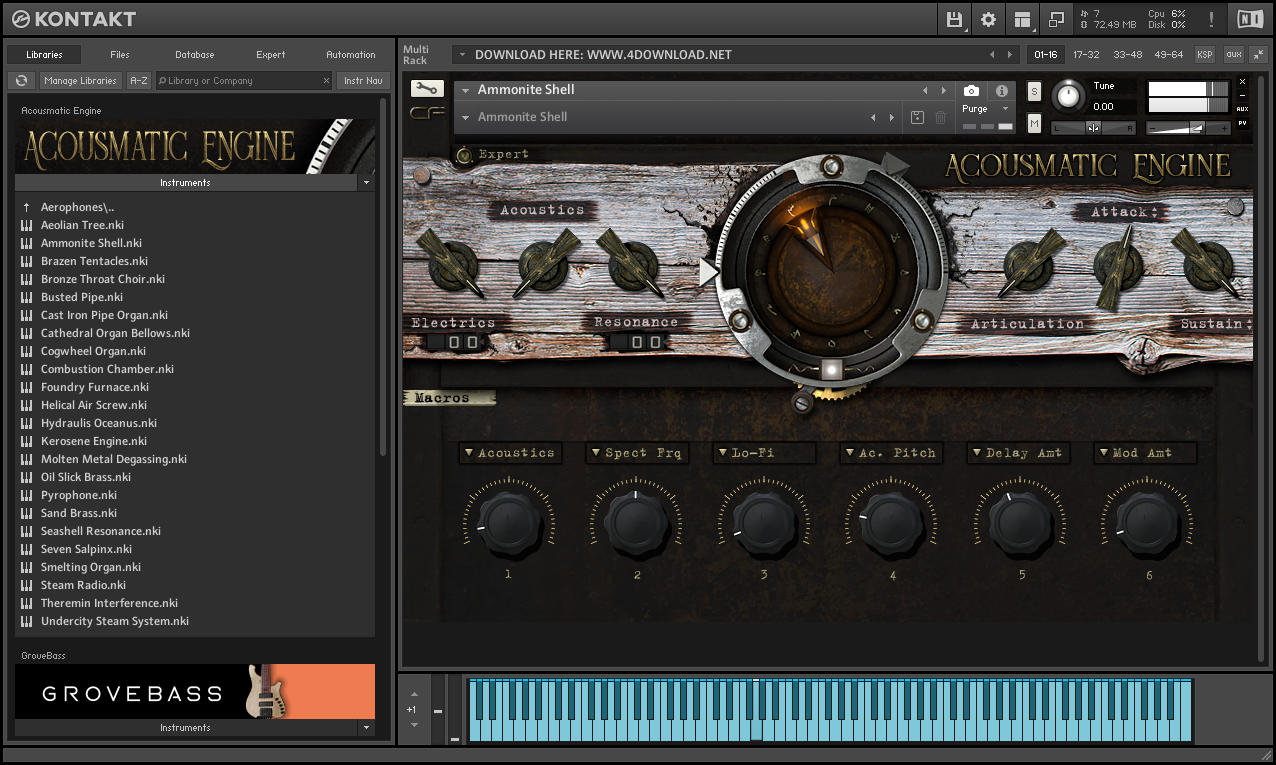Screen dimensions: 1276x765
Task: Switch to the Files tab
Action: point(120,55)
